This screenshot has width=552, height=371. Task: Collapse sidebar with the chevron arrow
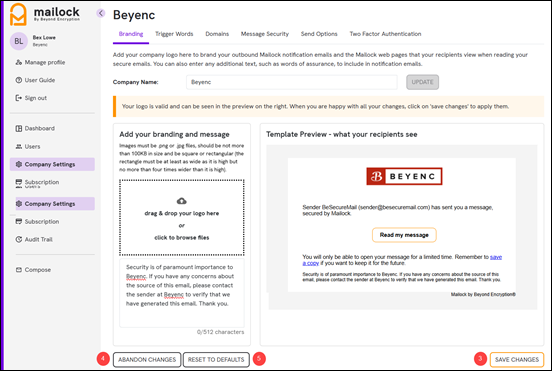coord(101,13)
